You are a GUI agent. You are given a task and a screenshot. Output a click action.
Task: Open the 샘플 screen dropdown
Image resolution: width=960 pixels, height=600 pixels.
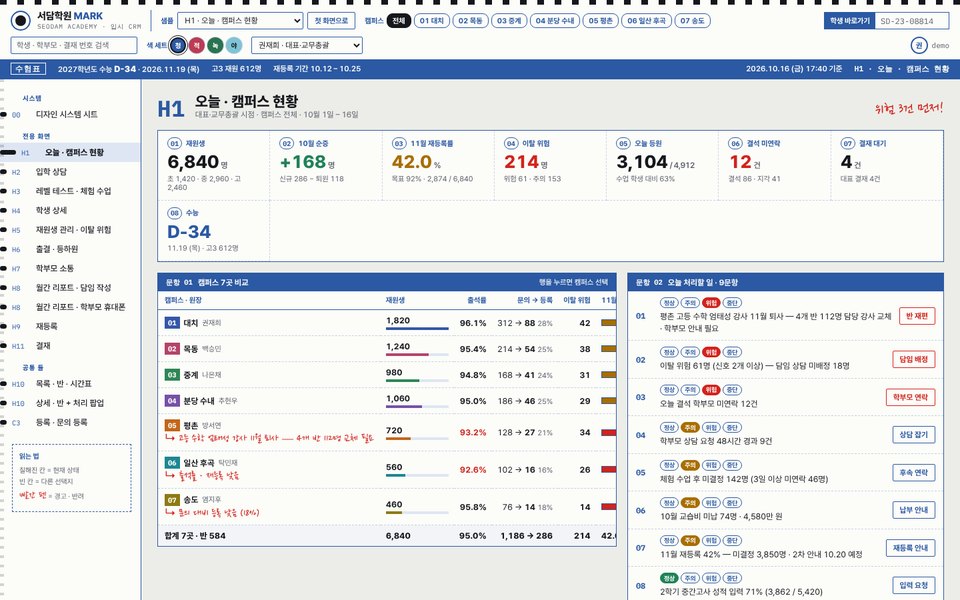tap(240, 21)
